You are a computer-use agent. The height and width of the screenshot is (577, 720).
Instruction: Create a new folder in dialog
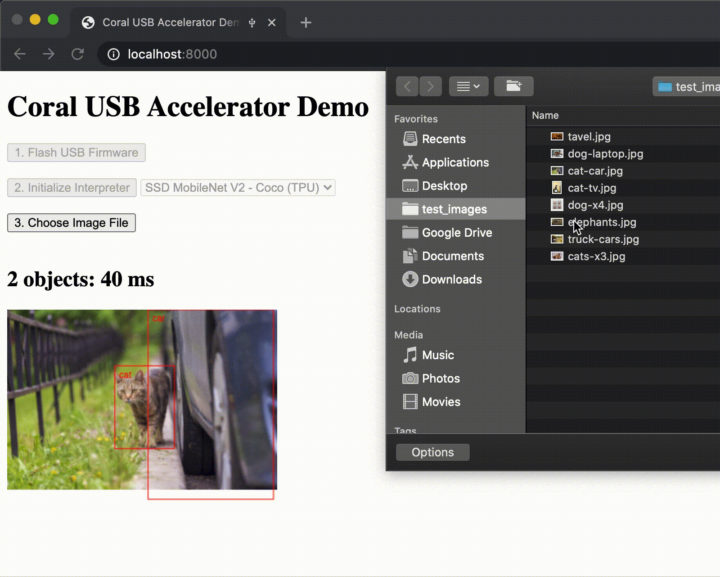pos(514,86)
